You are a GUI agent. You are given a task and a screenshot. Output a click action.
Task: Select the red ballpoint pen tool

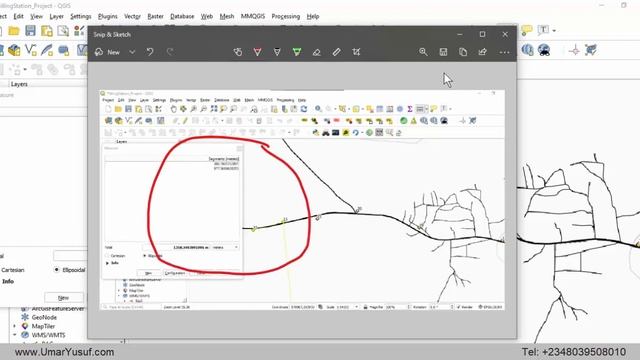tap(258, 52)
